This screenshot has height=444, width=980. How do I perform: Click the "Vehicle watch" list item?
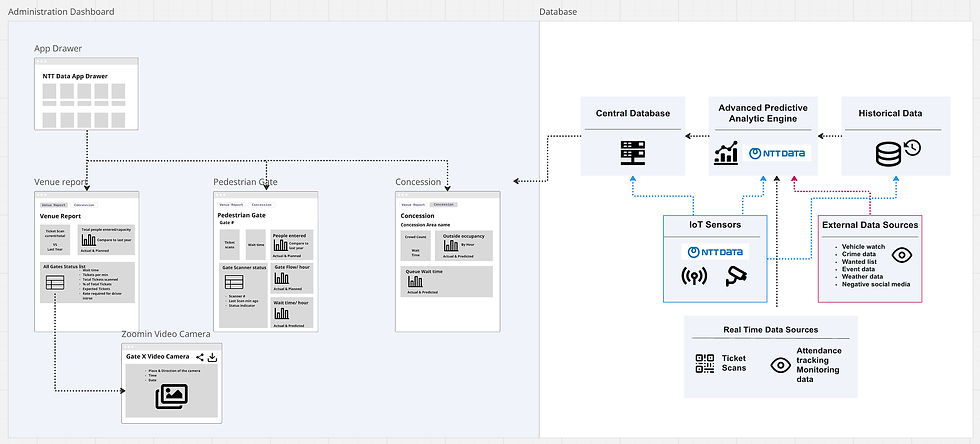[864, 247]
